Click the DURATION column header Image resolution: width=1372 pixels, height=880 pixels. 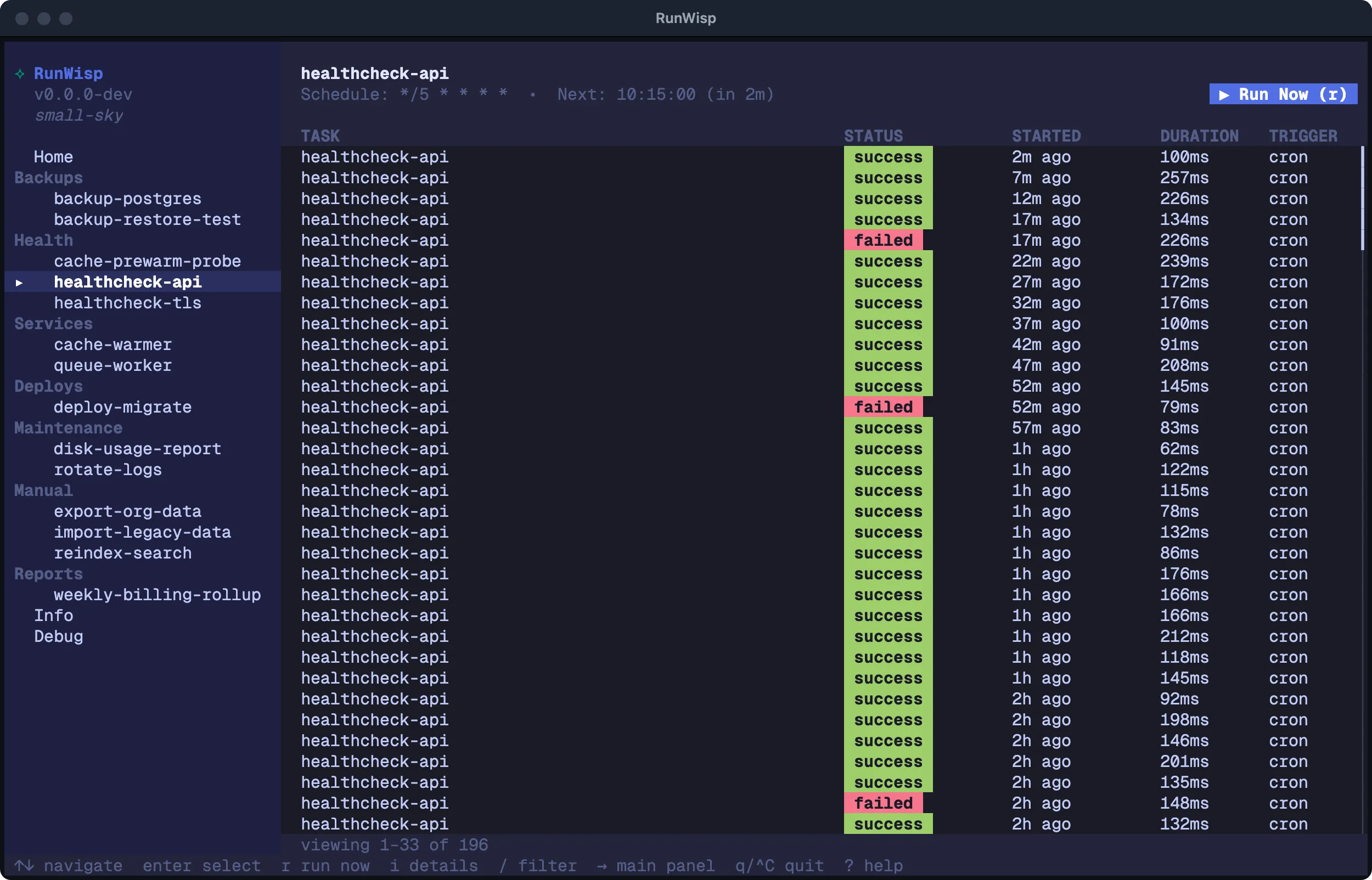coord(1199,136)
